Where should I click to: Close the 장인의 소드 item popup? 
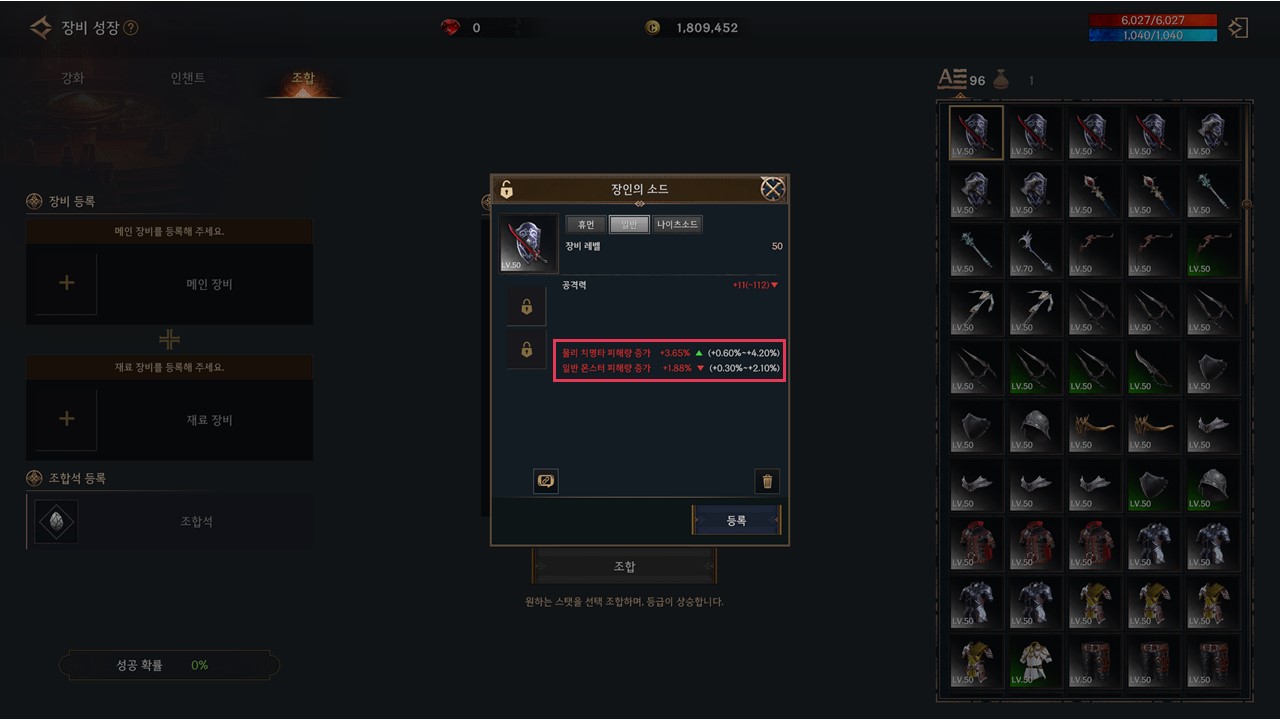tap(772, 188)
